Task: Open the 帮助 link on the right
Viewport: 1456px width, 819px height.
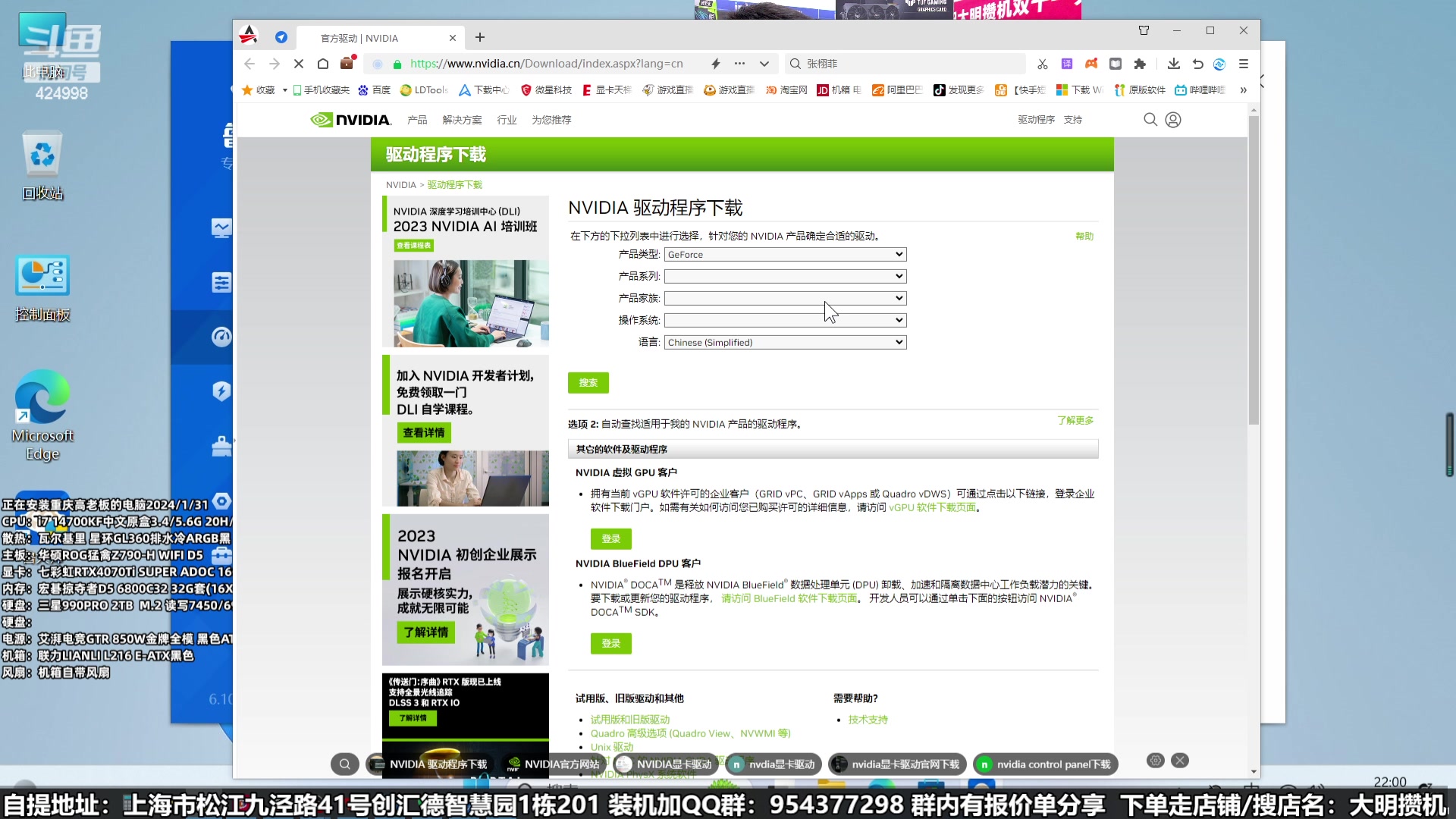Action: [x=1084, y=236]
